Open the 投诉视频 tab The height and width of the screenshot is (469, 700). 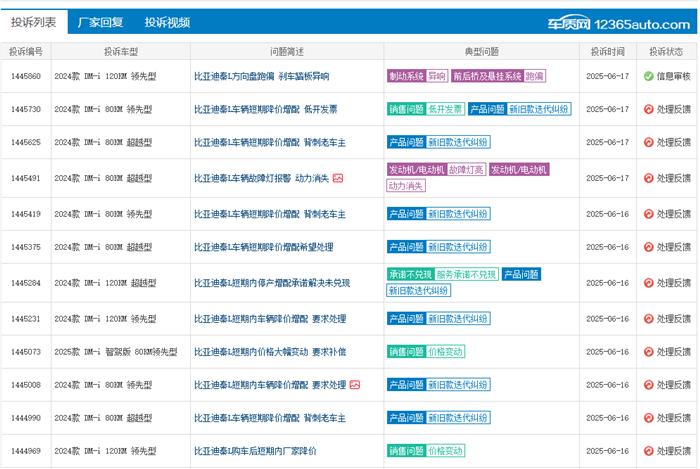(x=167, y=22)
